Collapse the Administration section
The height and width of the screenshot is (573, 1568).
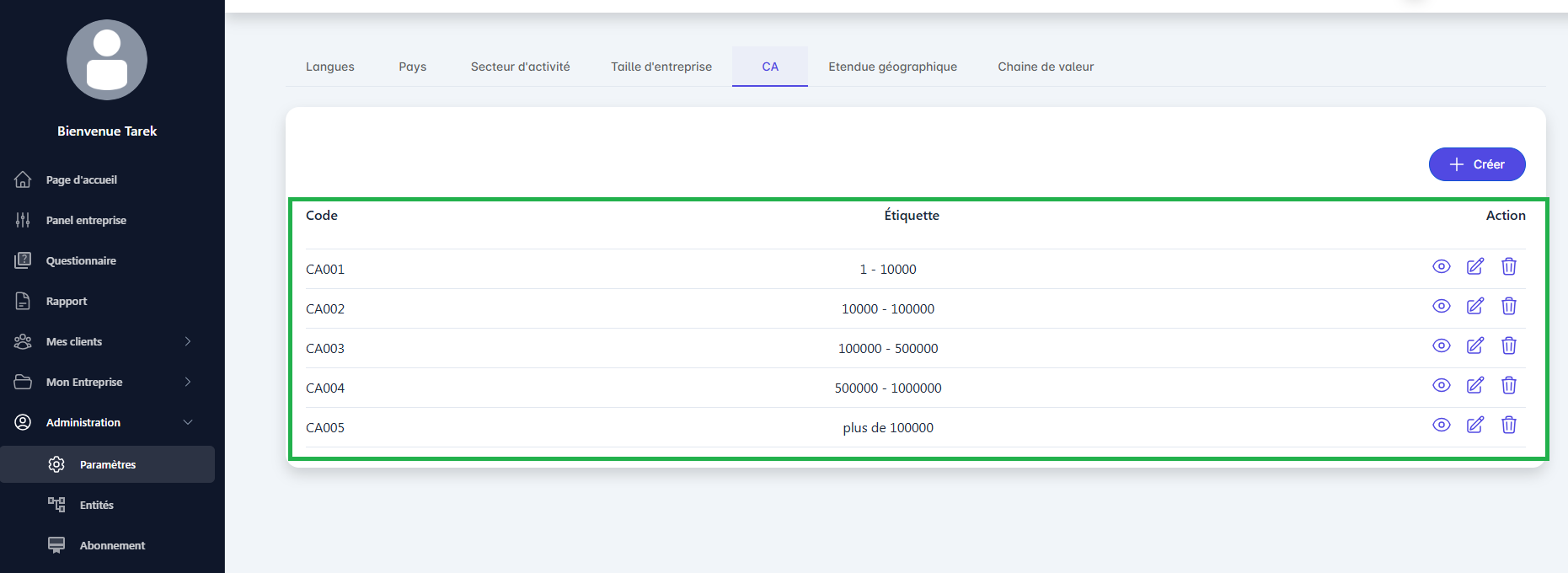[188, 422]
